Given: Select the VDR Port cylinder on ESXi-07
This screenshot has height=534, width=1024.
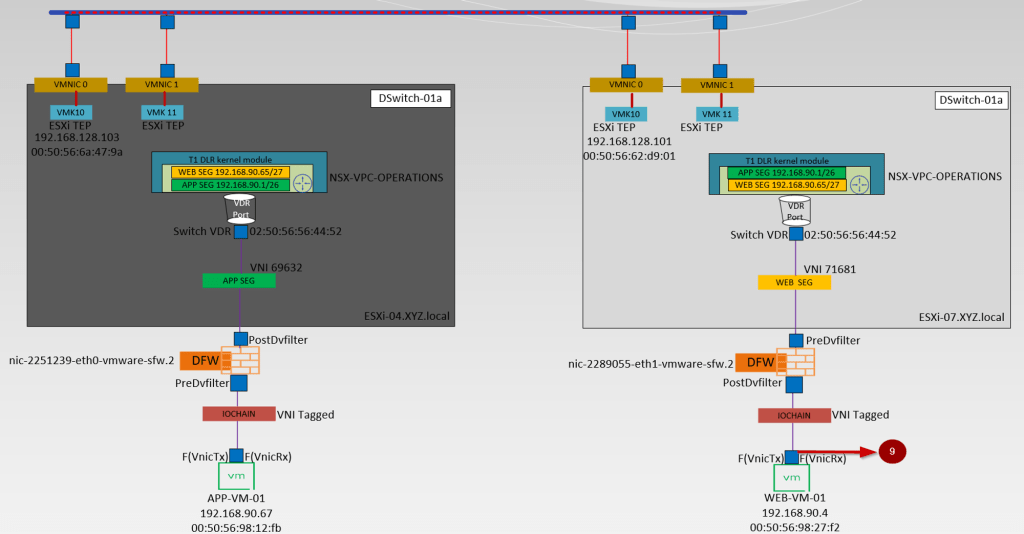Looking at the screenshot, I should [795, 208].
